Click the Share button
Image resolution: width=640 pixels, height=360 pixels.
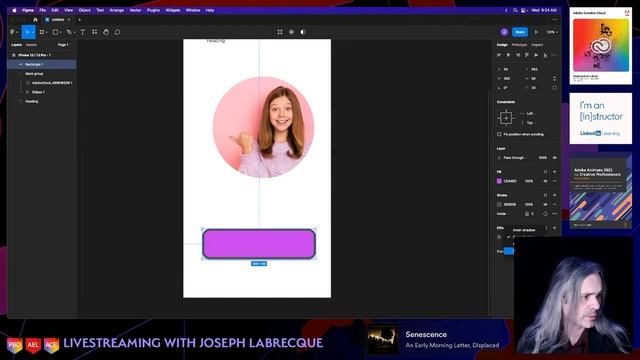pyautogui.click(x=520, y=32)
